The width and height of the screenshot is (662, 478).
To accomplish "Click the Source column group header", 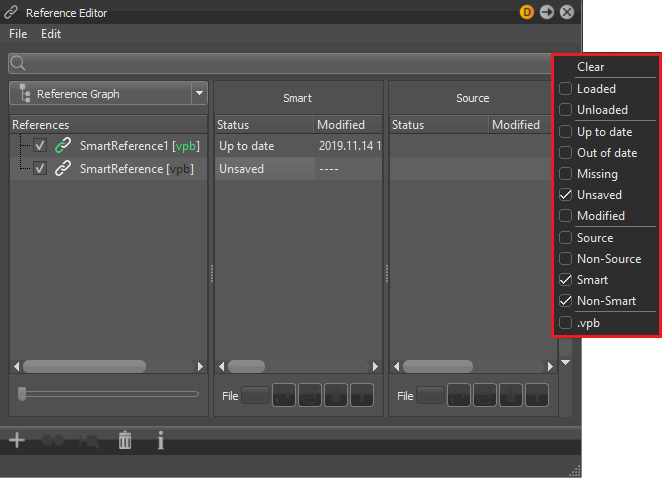I will (x=472, y=98).
